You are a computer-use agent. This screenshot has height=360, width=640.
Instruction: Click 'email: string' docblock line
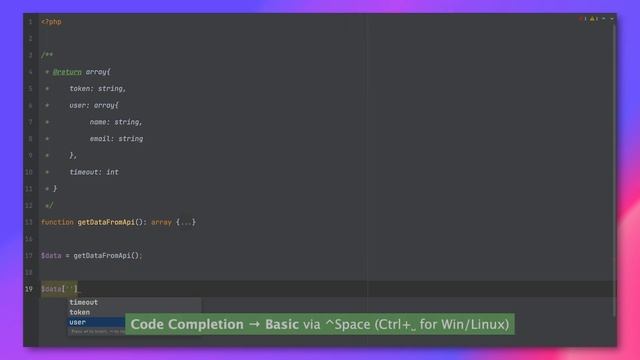pyautogui.click(x=116, y=139)
